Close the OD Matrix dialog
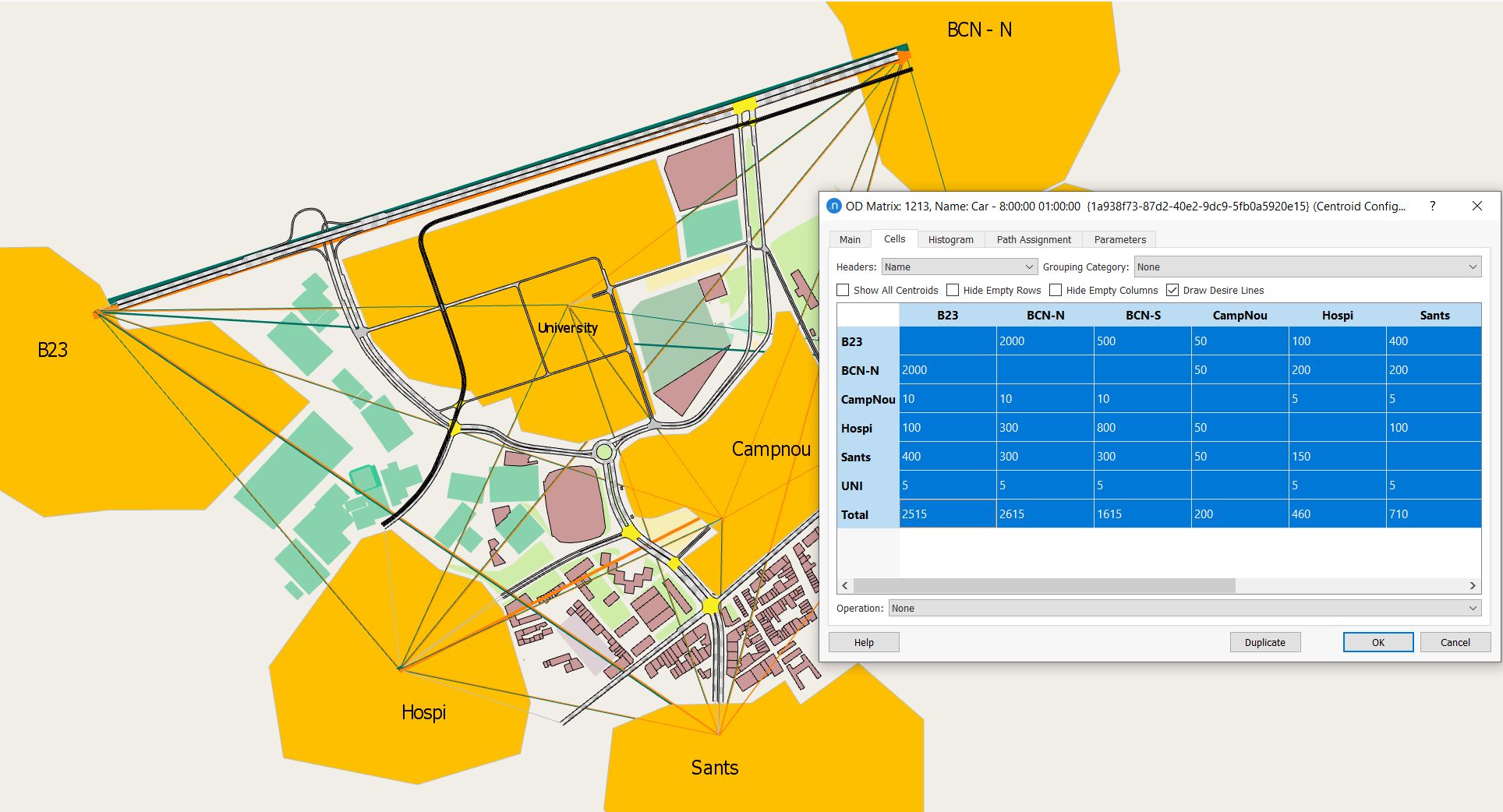This screenshot has width=1503, height=812. click(1476, 206)
